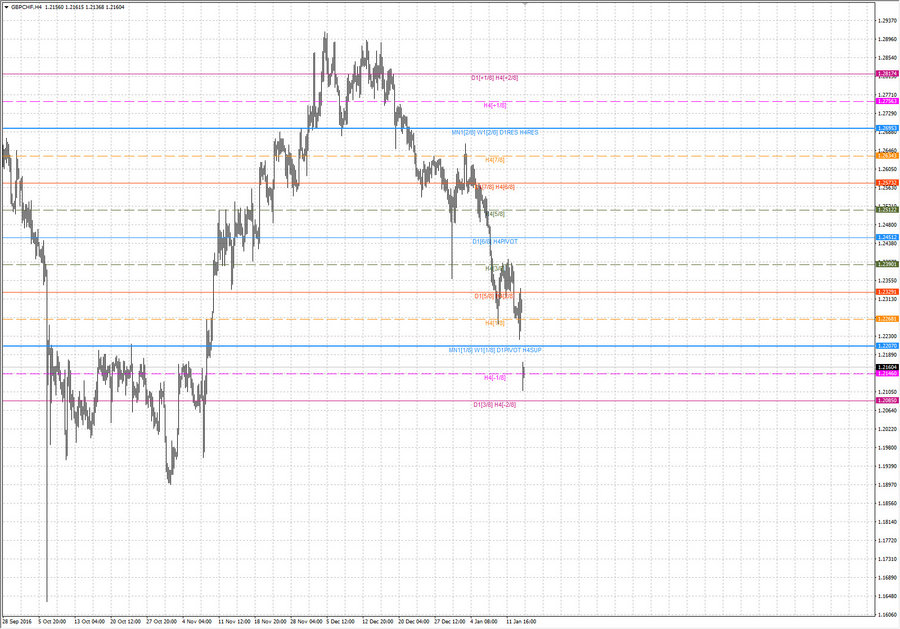900x629 pixels.
Task: Click the 1.23901 olive price tag
Action: coord(887,264)
